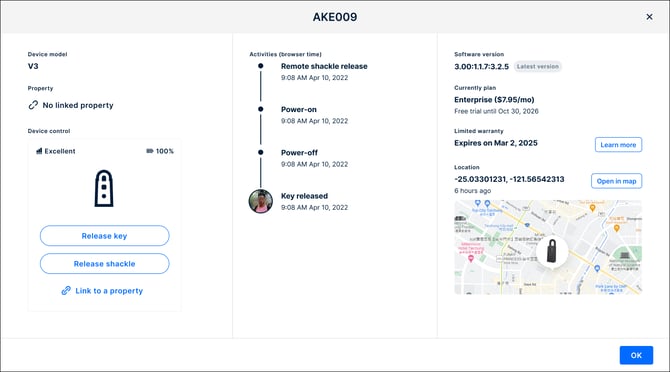
Task: Select the Power-off timeline dot
Action: (x=261, y=152)
